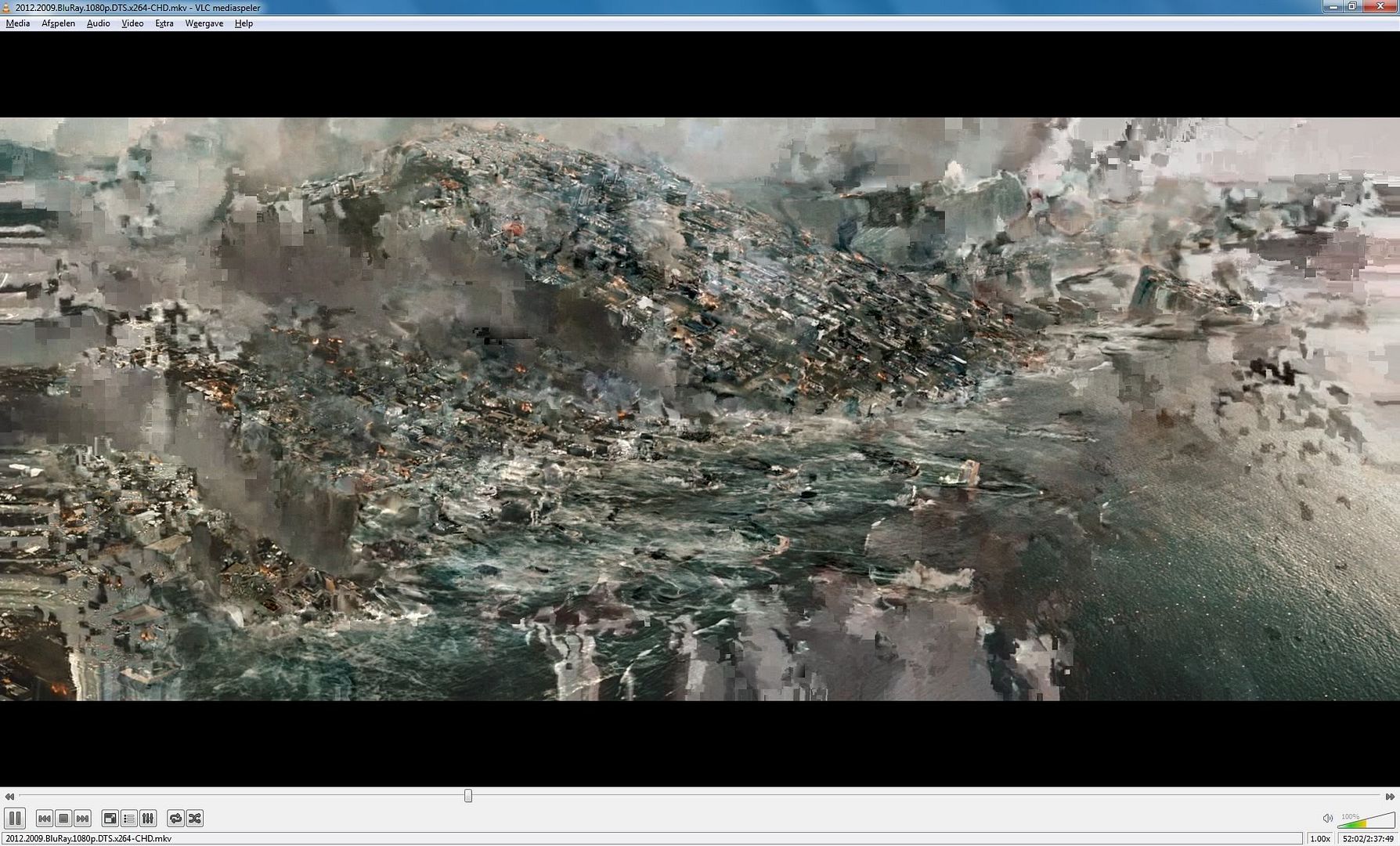Stop playback with the stop button
The width and height of the screenshot is (1400, 846).
pyautogui.click(x=63, y=819)
